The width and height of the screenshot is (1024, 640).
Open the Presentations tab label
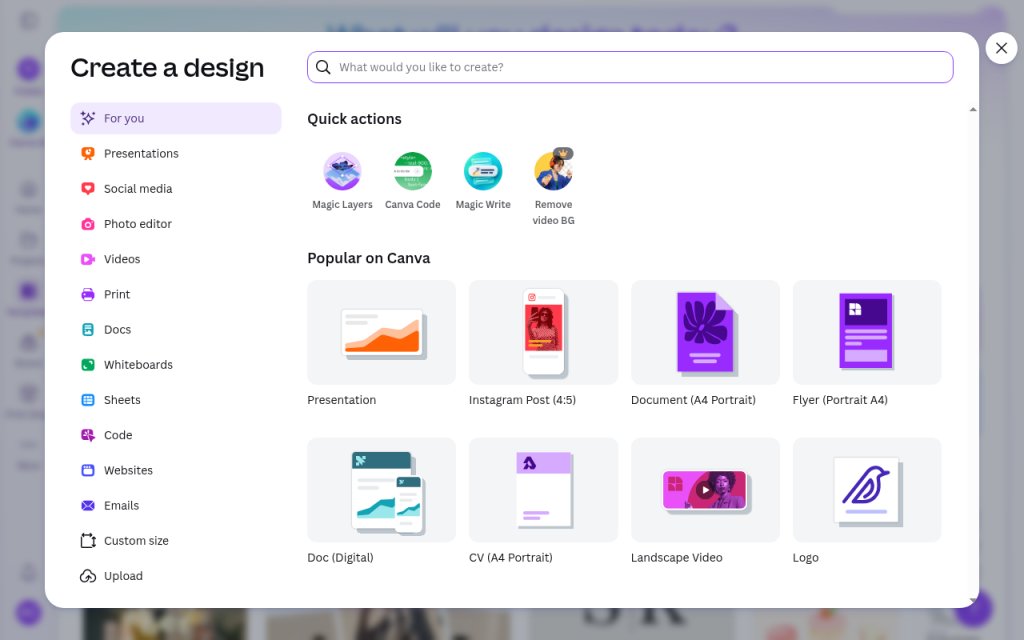141,153
